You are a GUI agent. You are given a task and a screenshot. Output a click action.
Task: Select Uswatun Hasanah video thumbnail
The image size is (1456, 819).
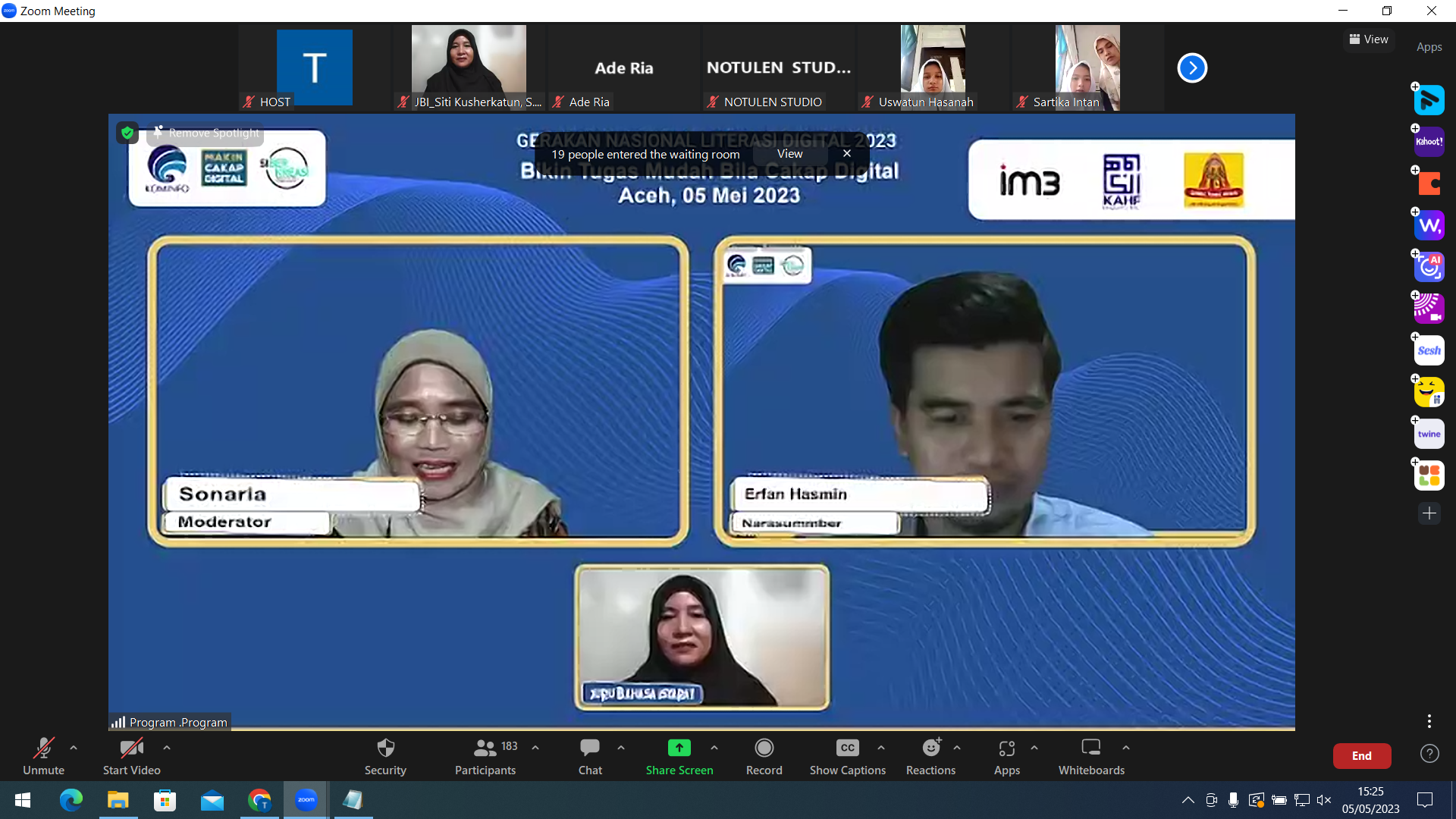(x=934, y=68)
